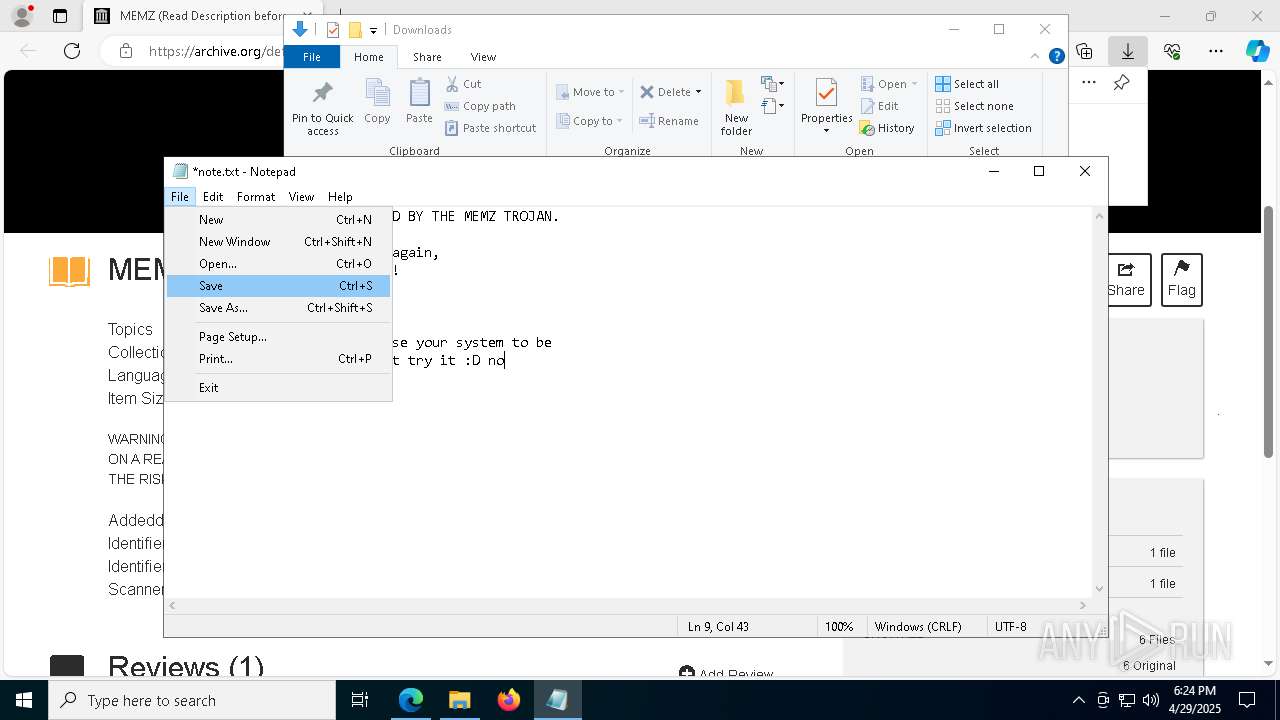Click pin icon in downloads panel
This screenshot has width=1280, height=720.
tap(1121, 83)
